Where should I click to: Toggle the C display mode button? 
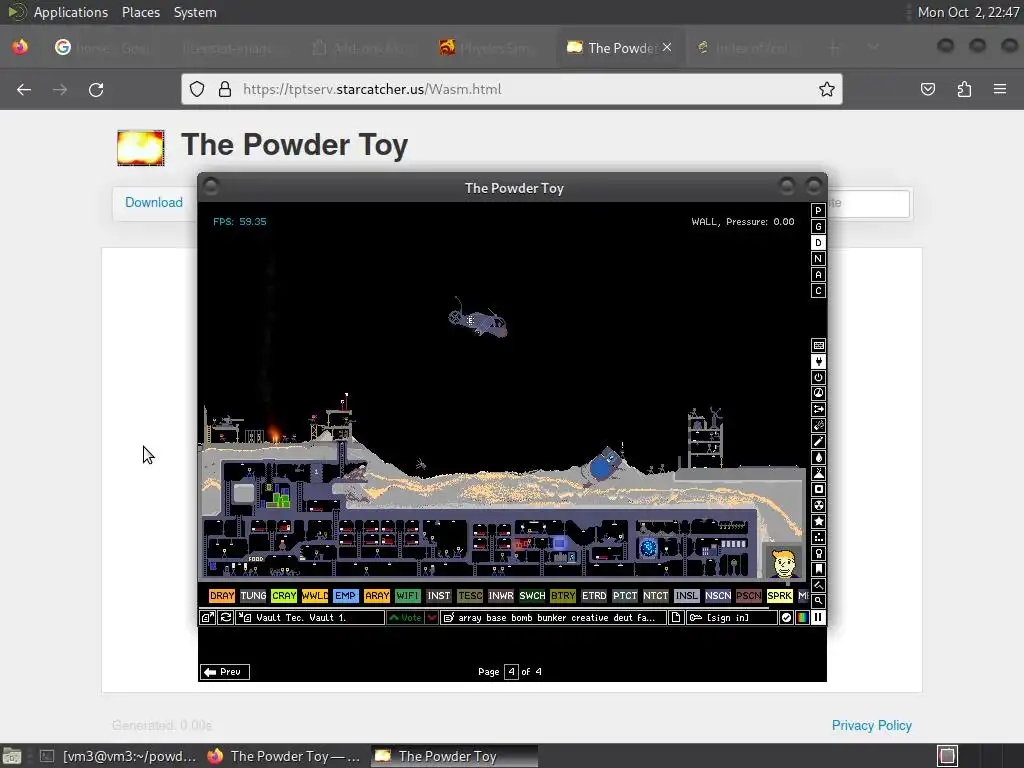coord(818,291)
